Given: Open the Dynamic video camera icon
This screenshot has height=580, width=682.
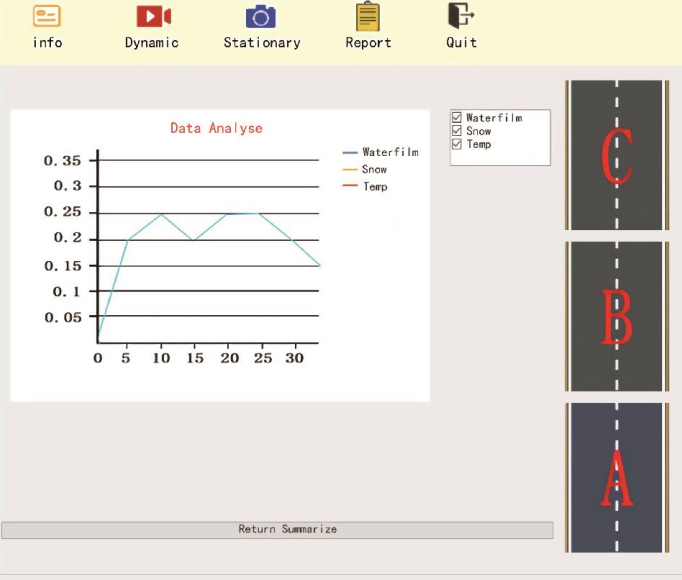Looking at the screenshot, I should tap(153, 16).
